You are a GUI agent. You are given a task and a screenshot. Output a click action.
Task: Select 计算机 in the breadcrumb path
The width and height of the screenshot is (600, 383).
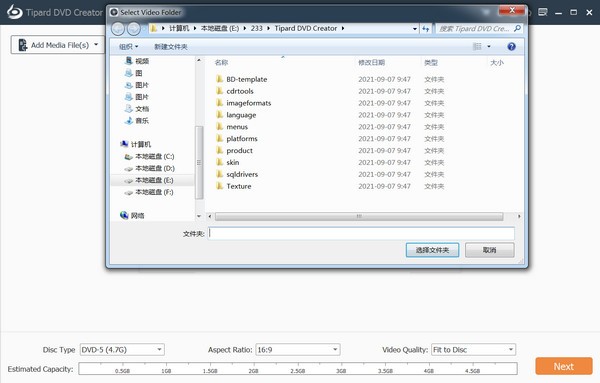pyautogui.click(x=179, y=28)
